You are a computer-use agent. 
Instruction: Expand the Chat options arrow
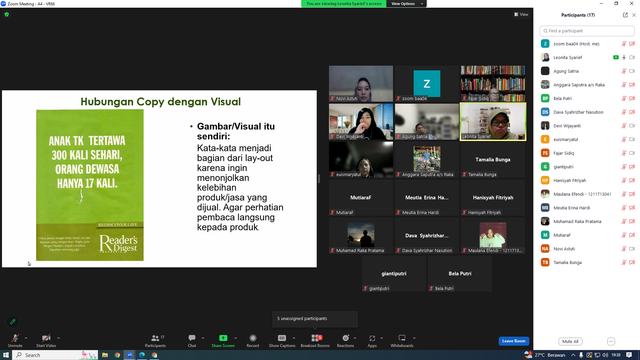pos(203,338)
